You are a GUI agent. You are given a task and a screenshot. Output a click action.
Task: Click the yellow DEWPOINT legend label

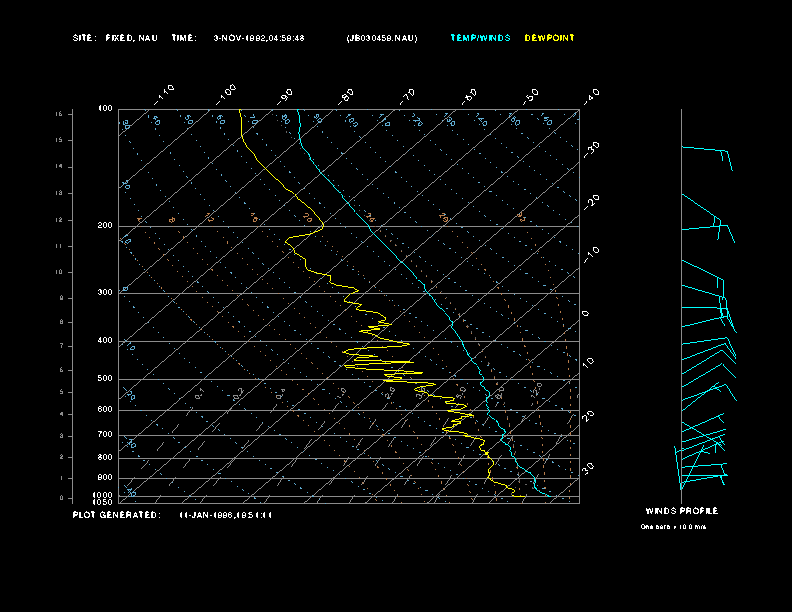(549, 38)
